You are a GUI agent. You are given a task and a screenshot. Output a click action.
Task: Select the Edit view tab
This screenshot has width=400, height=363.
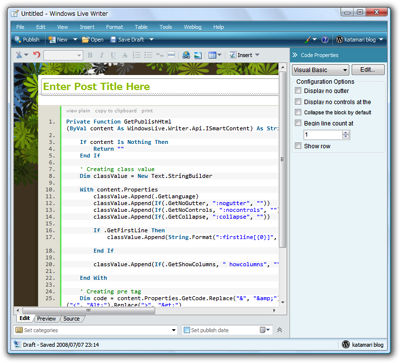25,318
